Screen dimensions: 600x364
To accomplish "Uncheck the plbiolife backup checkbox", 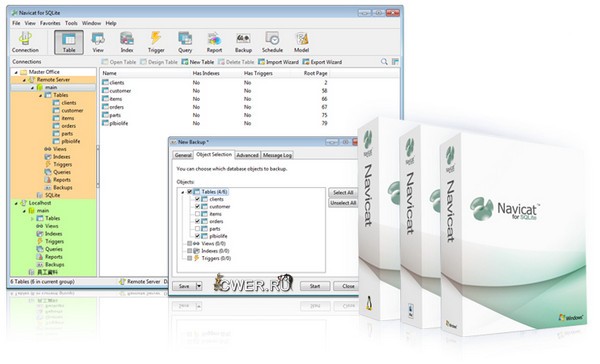I will 197,236.
